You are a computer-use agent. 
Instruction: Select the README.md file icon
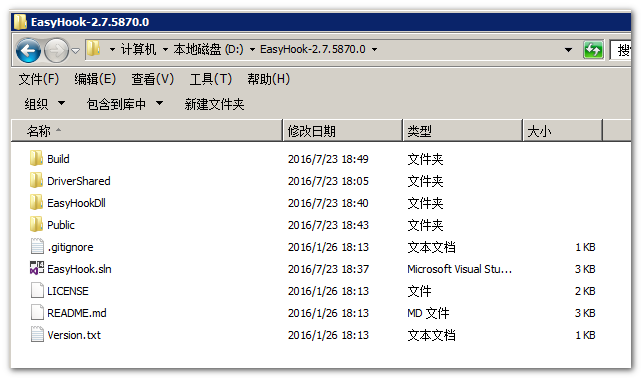(x=37, y=313)
